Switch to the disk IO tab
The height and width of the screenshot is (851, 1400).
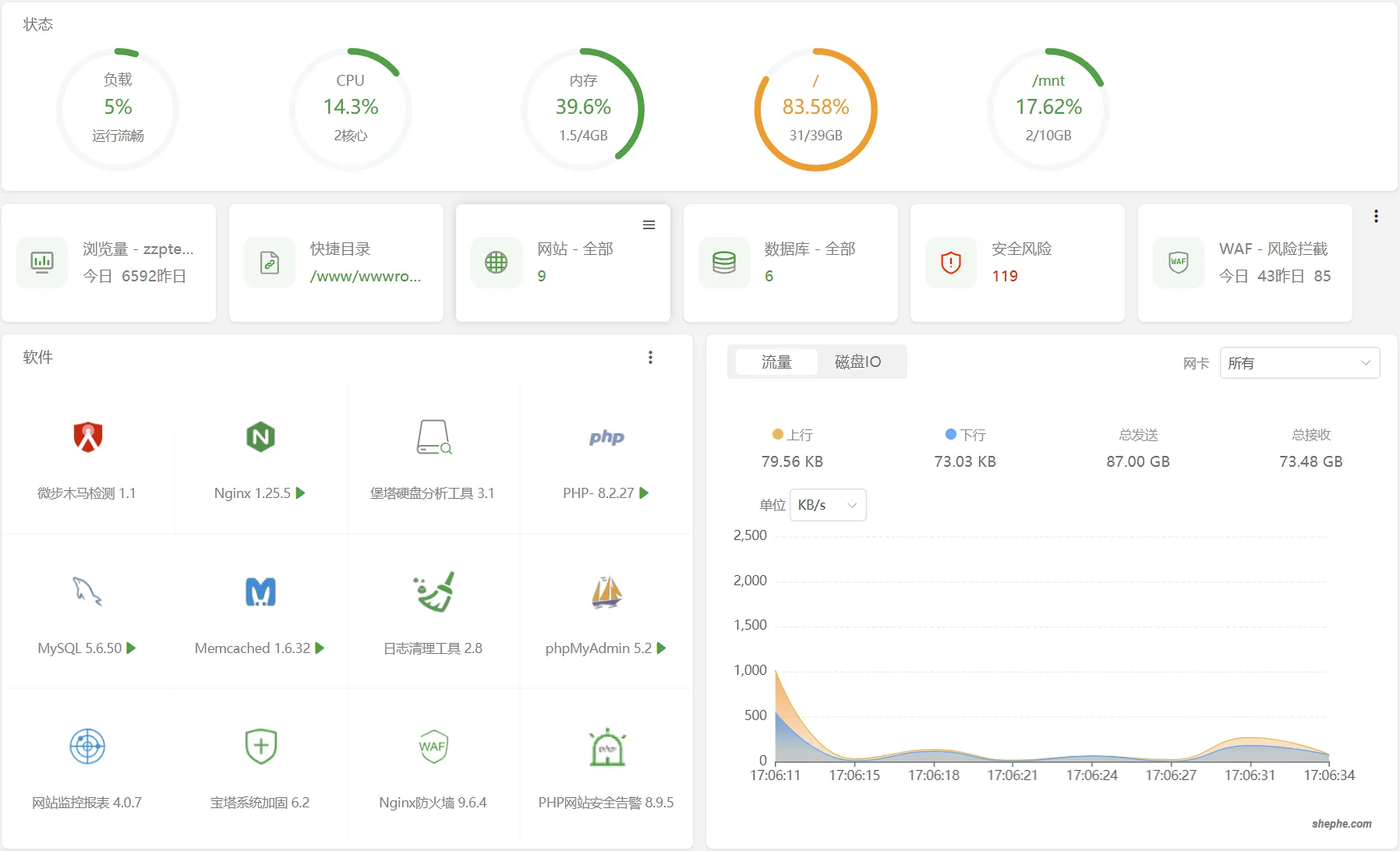click(x=857, y=362)
